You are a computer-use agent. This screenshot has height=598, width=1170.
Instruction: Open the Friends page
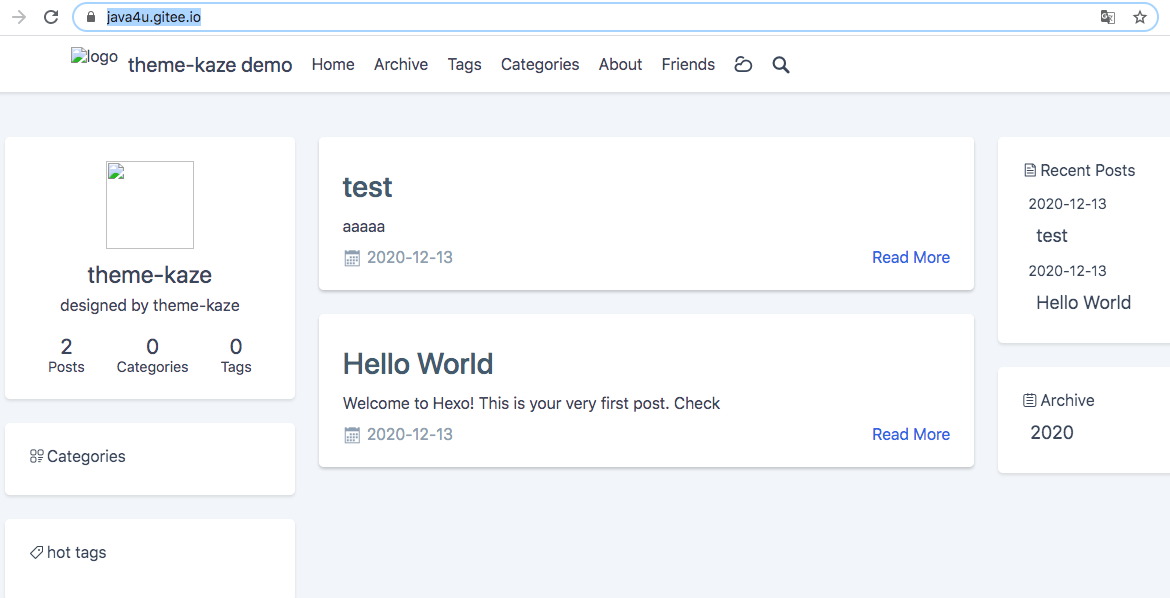(688, 65)
